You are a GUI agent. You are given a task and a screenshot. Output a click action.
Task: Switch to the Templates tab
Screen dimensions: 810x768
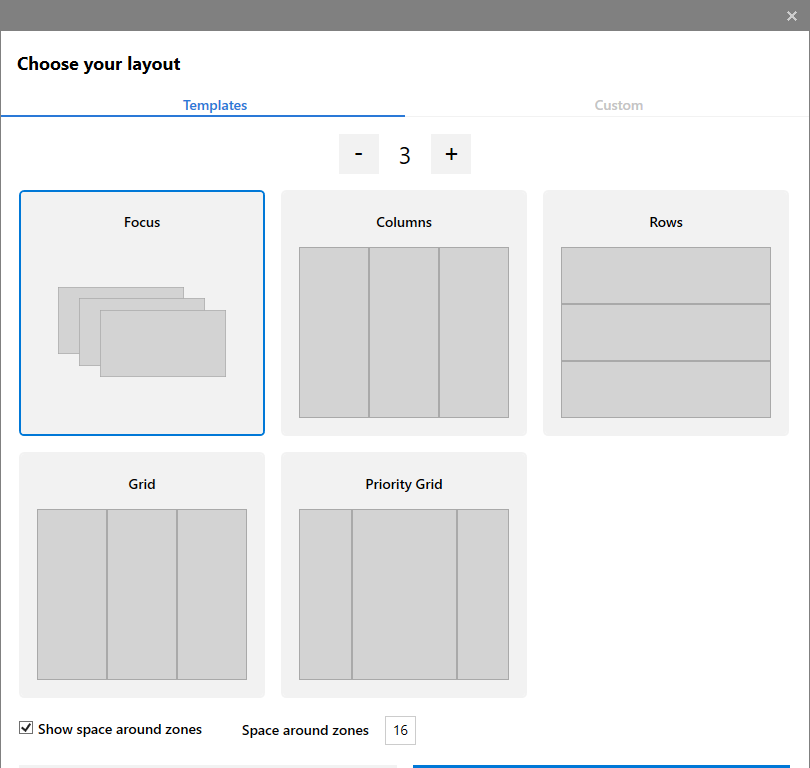tap(215, 105)
